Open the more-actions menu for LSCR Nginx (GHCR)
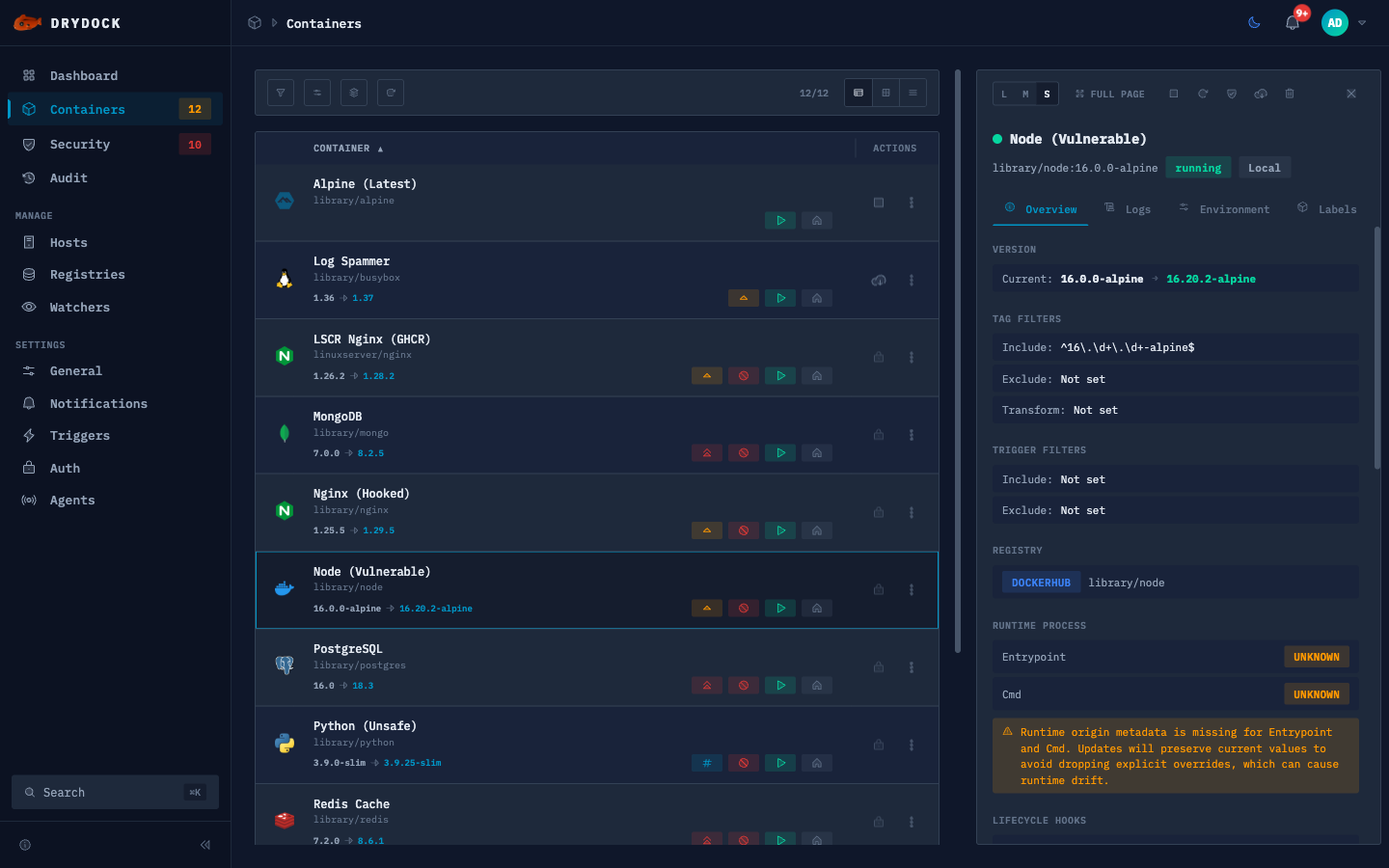 (x=912, y=358)
